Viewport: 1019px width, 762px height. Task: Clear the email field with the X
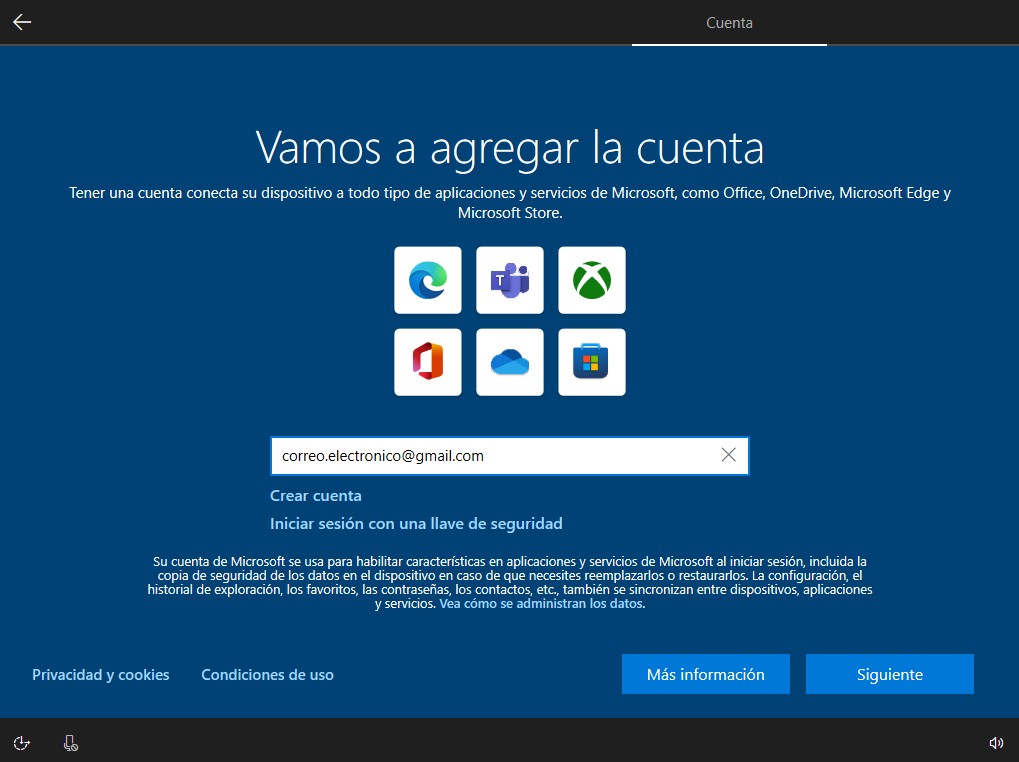729,455
